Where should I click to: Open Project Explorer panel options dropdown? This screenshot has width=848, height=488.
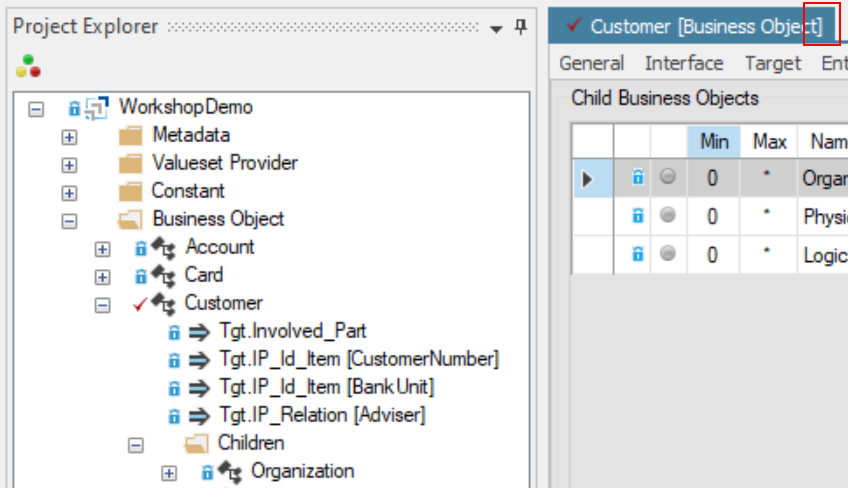pos(497,29)
